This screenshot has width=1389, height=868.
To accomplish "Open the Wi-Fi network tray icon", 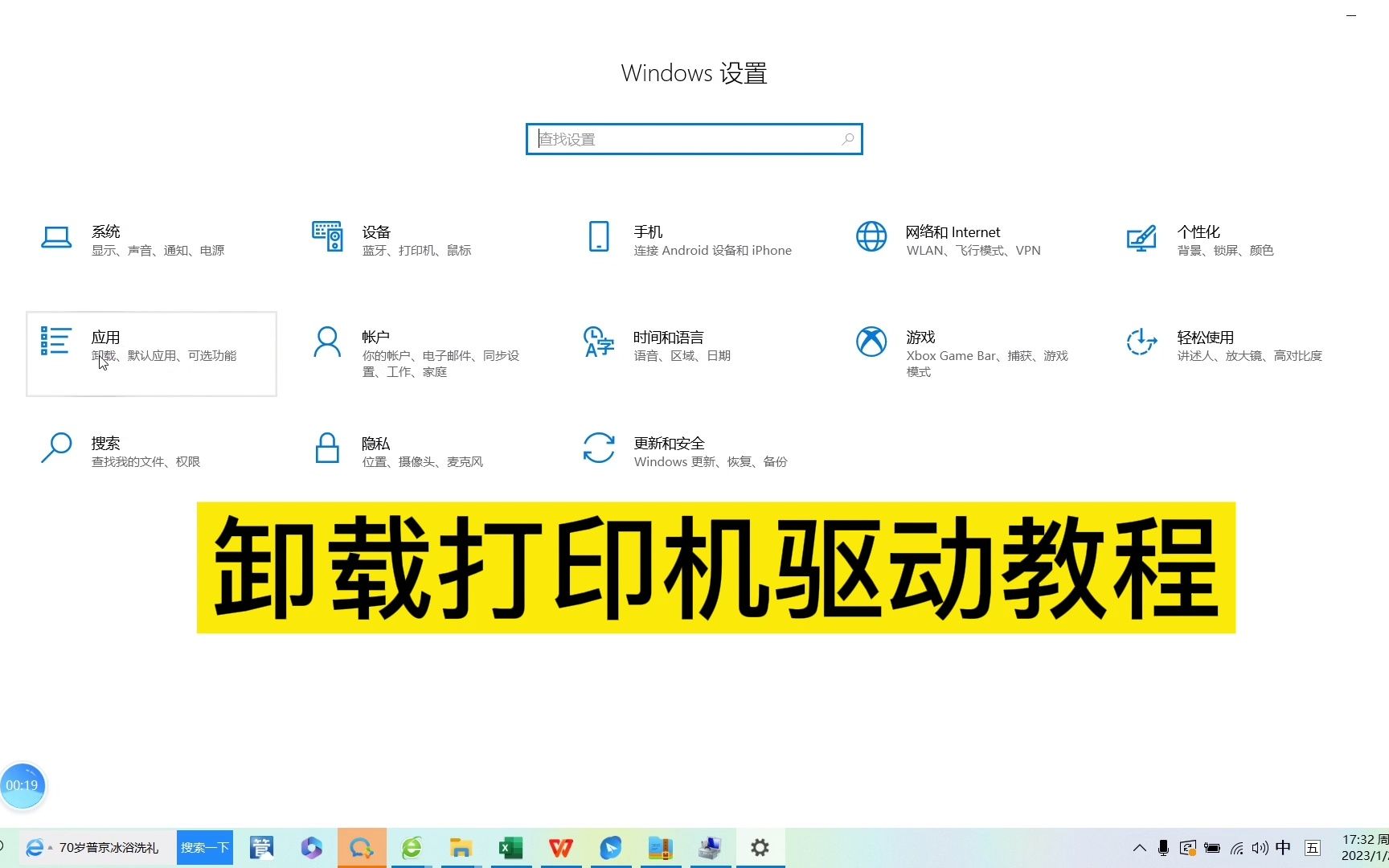I will pyautogui.click(x=1236, y=848).
